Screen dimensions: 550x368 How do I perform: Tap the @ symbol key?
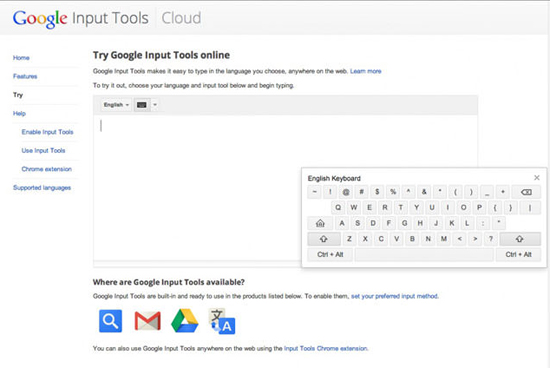346,192
